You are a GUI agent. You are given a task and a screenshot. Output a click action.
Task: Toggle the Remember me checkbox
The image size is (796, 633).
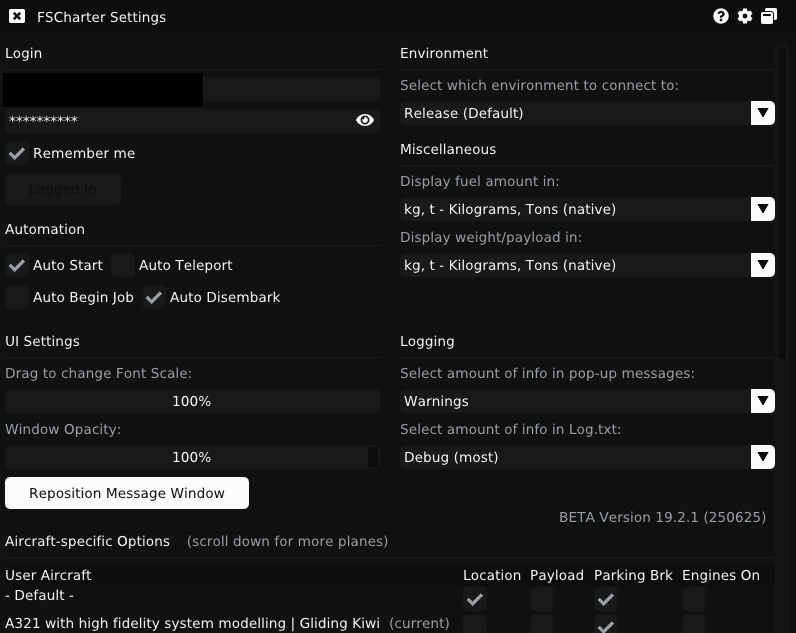[x=17, y=153]
